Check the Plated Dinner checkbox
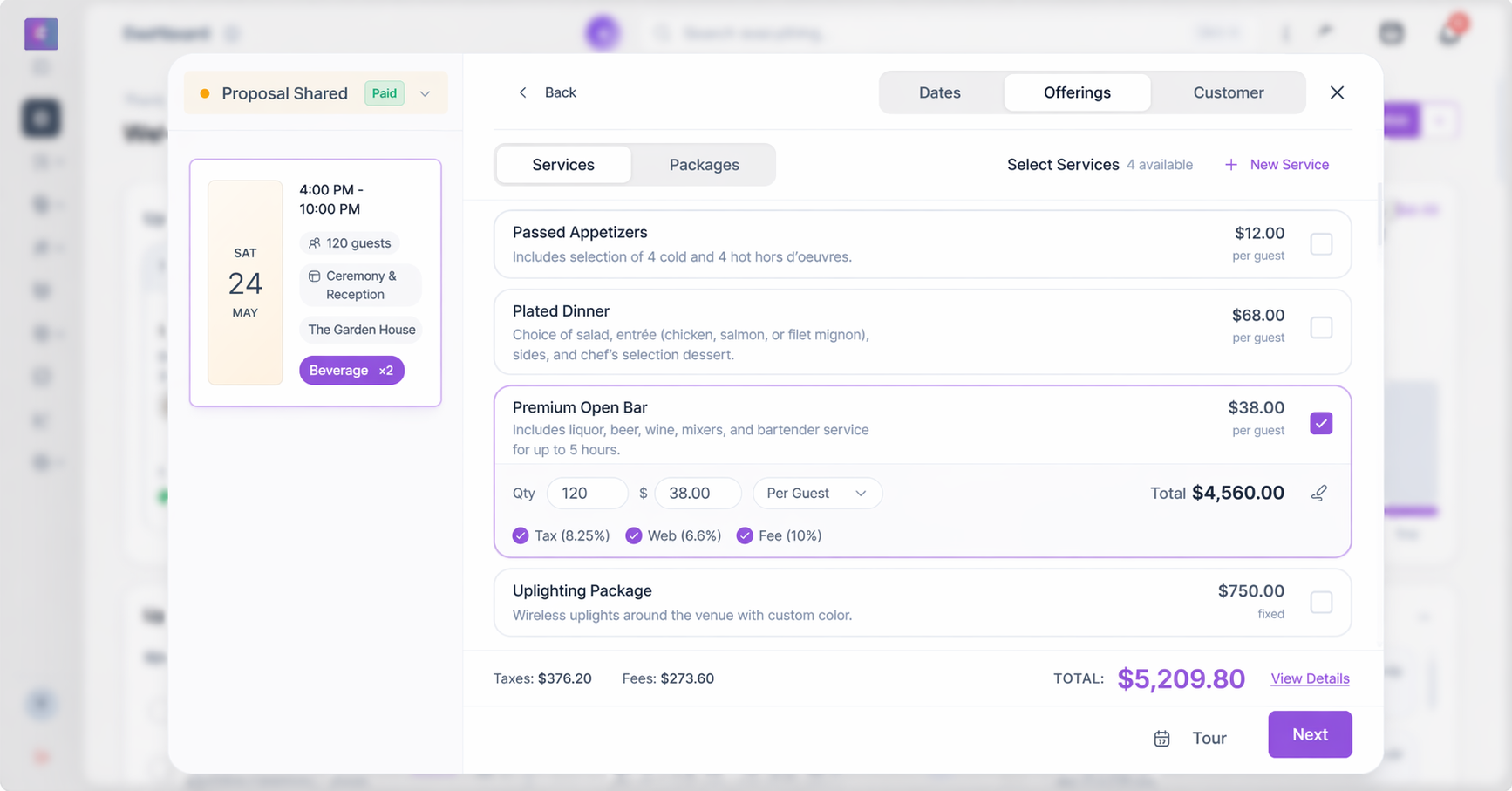Screen dimensions: 1512x791 (x=1321, y=327)
